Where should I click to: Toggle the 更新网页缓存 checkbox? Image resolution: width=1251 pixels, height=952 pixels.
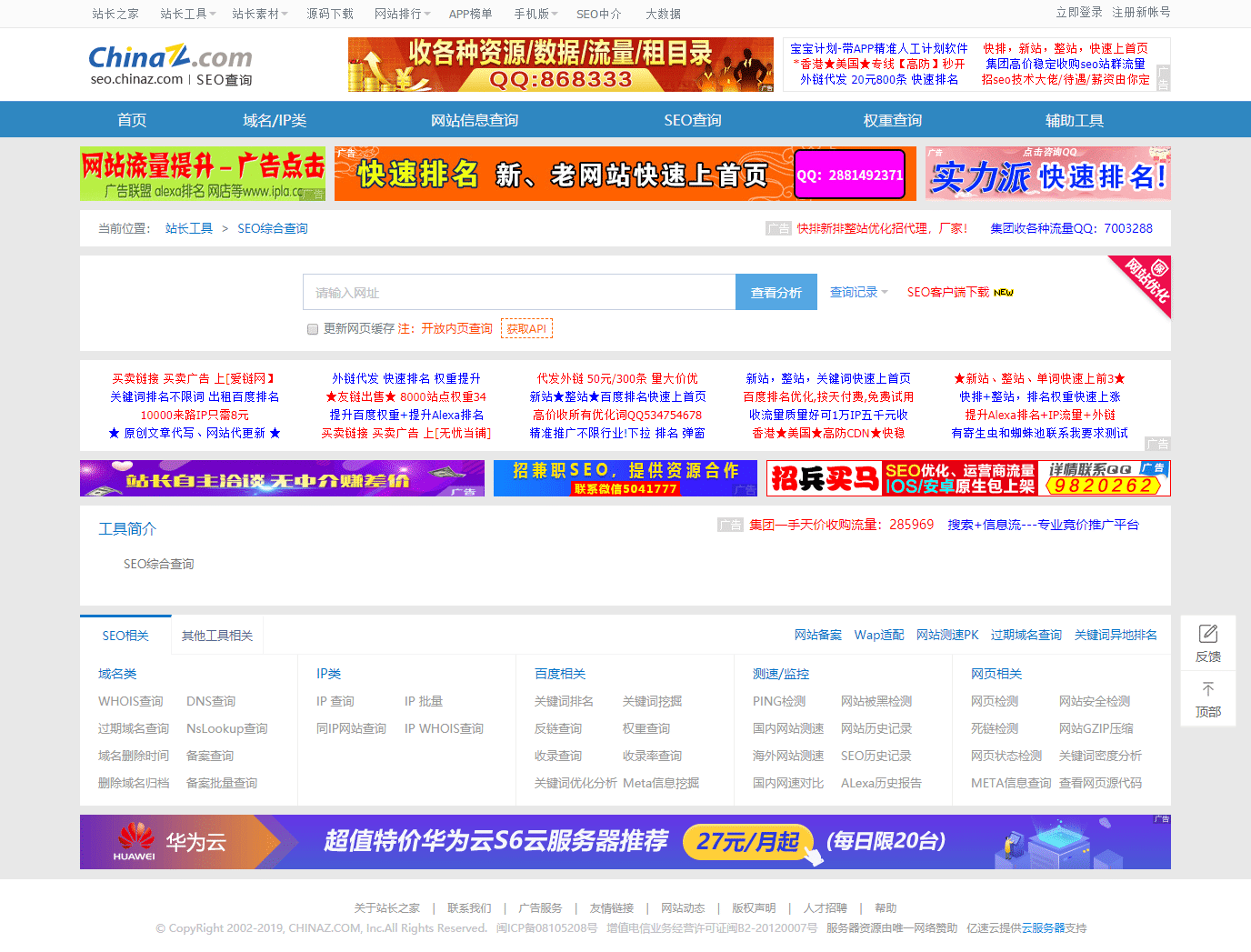[313, 329]
